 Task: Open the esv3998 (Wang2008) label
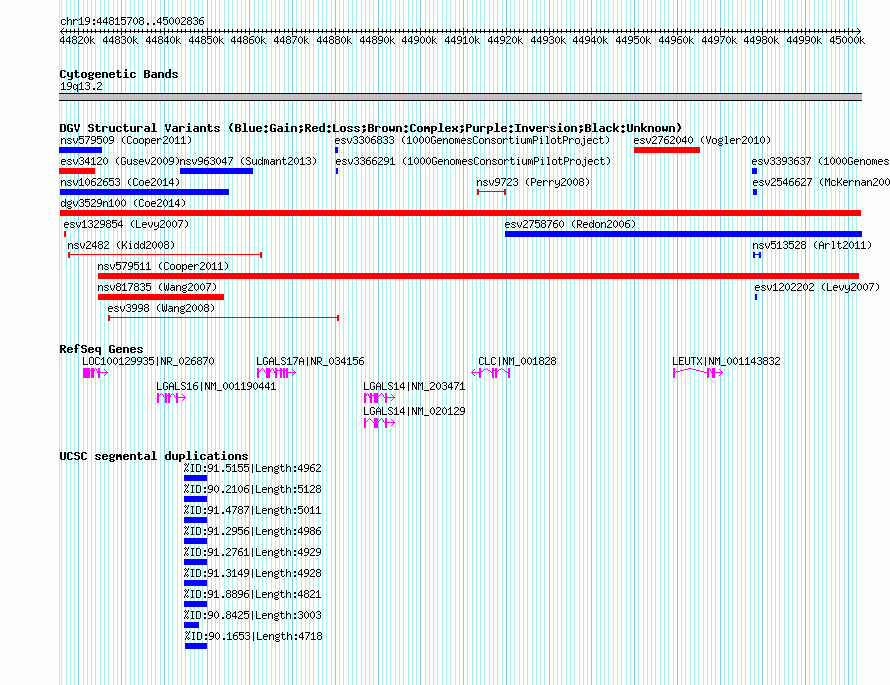pos(161,308)
